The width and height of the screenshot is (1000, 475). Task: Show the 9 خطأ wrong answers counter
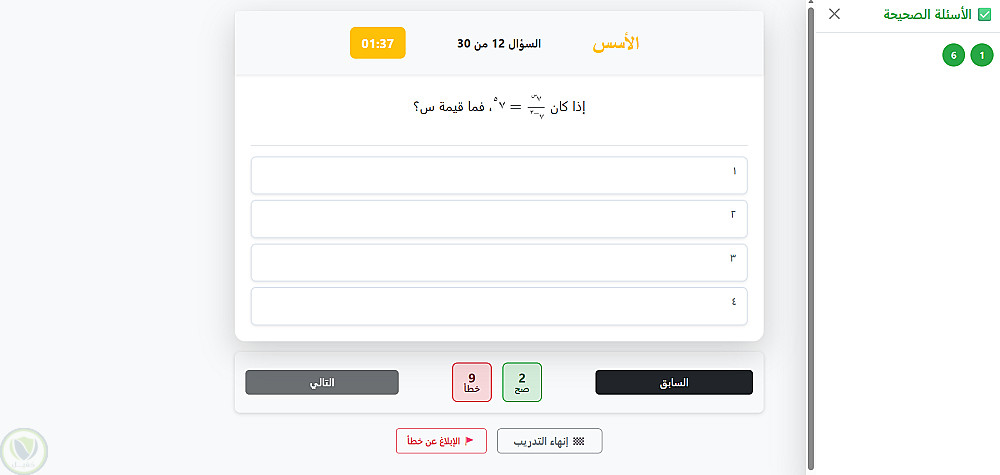tap(472, 382)
